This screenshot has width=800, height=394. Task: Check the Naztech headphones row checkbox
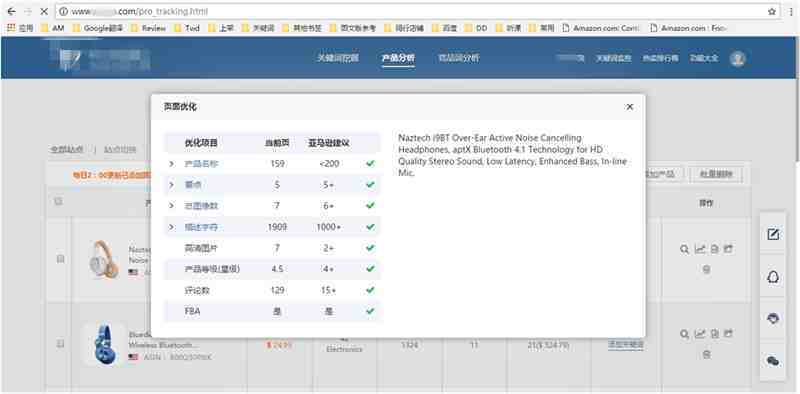[x=60, y=259]
